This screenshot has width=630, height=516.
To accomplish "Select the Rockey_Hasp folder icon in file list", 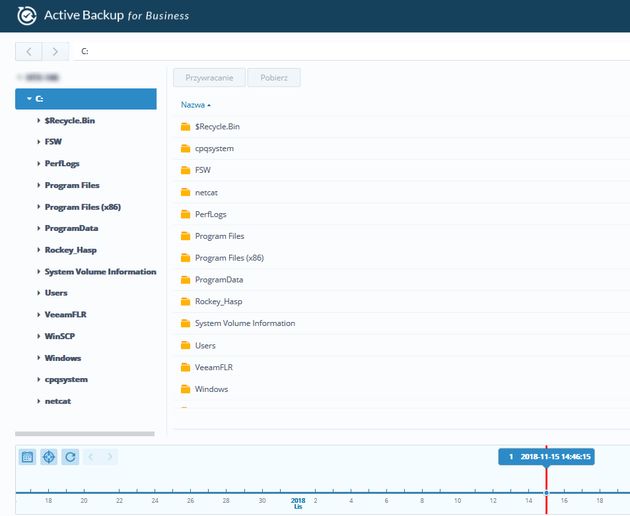I will click(x=185, y=301).
